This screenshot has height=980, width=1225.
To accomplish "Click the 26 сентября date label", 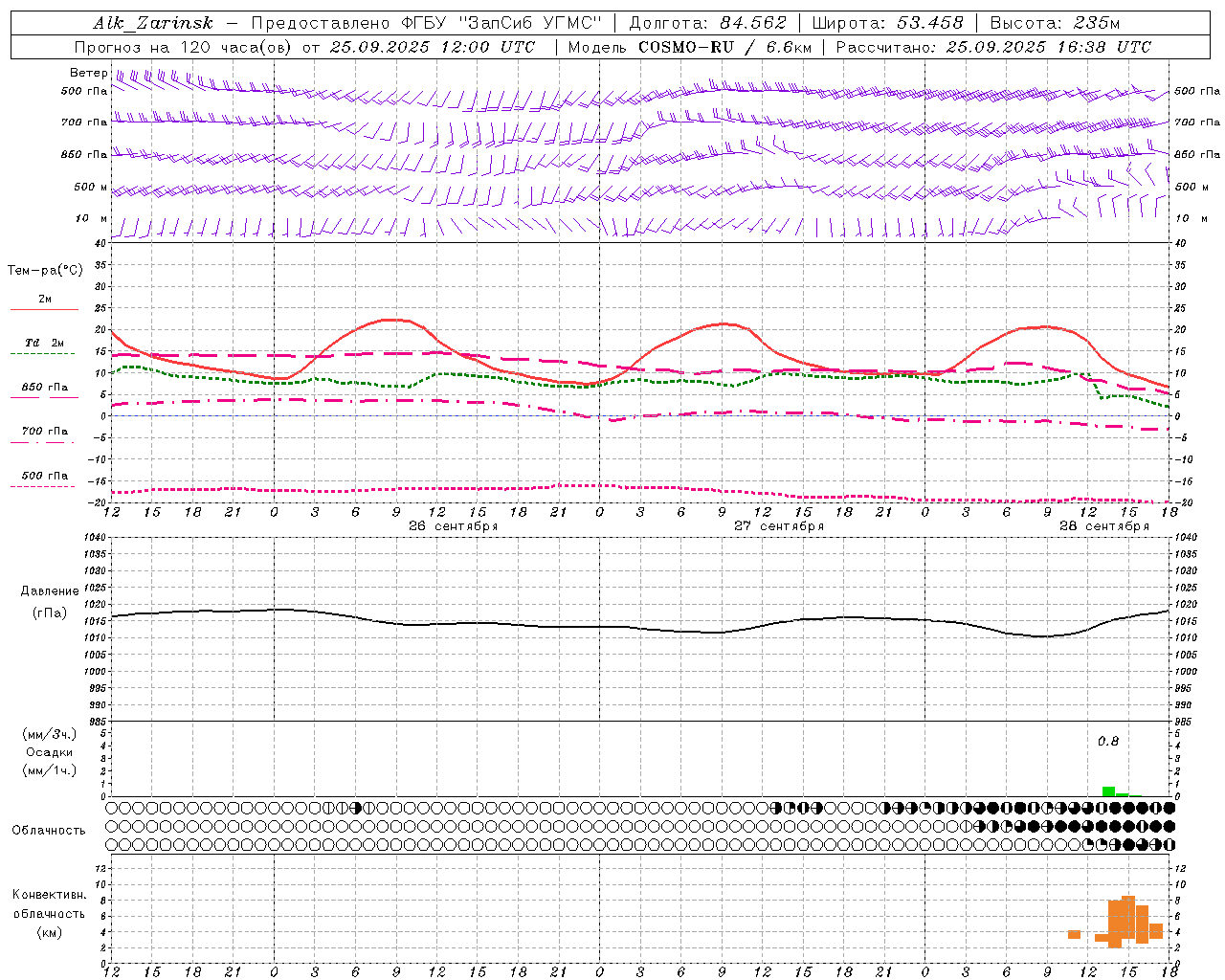I will pyautogui.click(x=454, y=526).
